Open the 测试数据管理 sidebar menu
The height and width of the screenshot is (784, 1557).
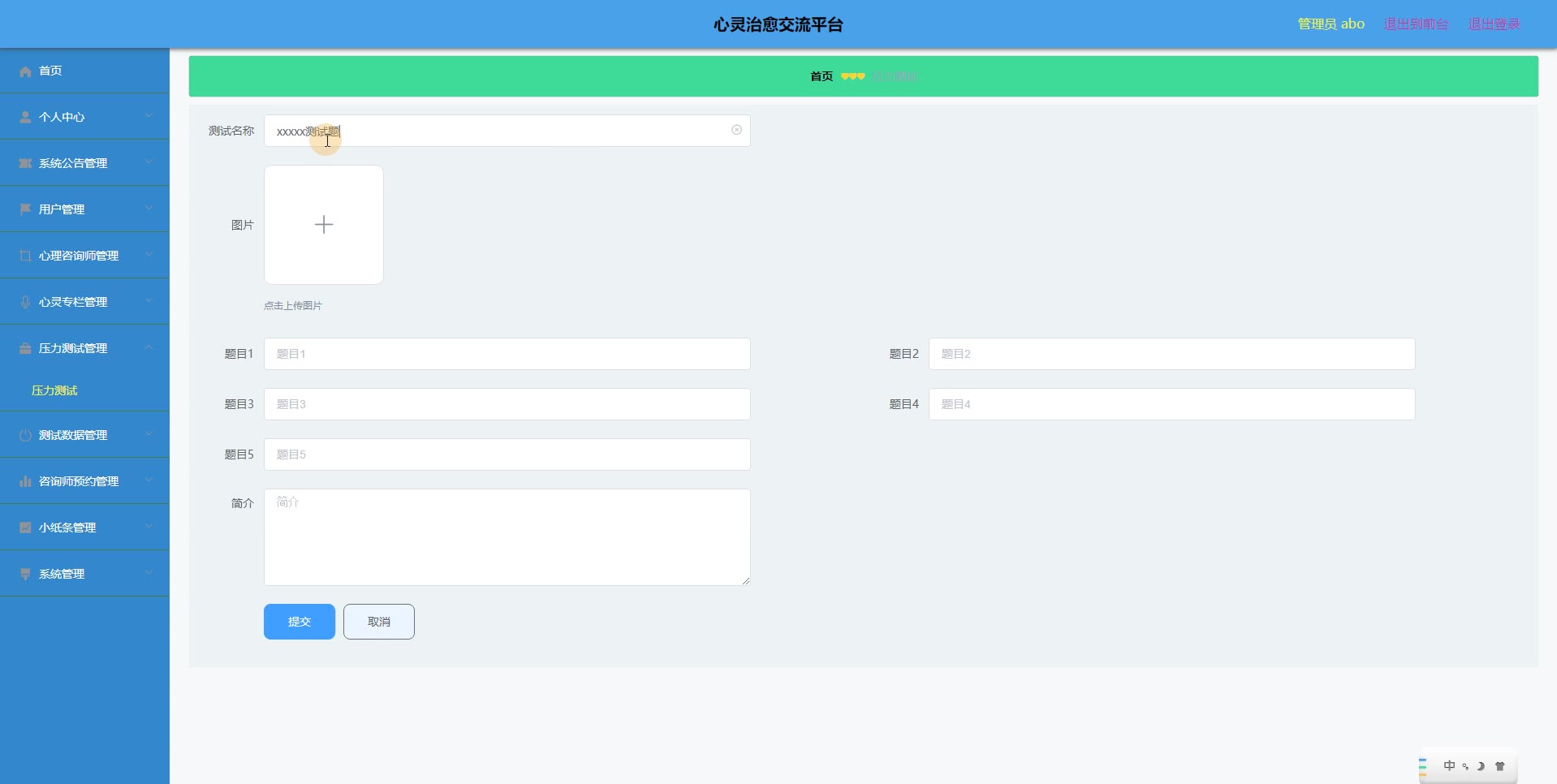pos(84,435)
